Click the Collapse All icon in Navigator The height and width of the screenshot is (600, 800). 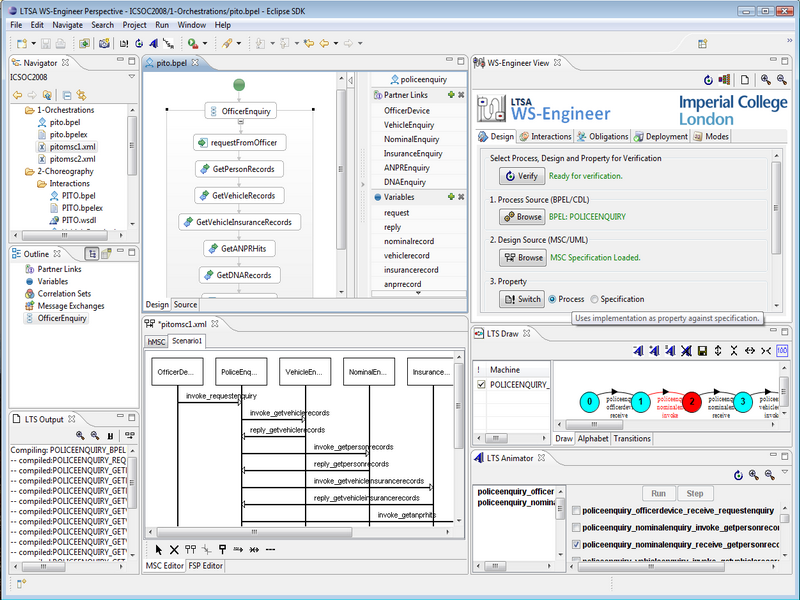coord(67,95)
